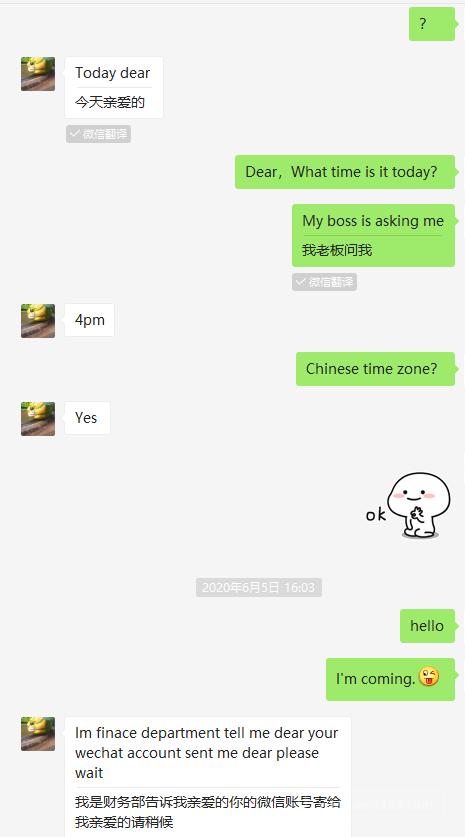Select the "4pm" message bubble
The width and height of the screenshot is (465, 837).
(90, 320)
